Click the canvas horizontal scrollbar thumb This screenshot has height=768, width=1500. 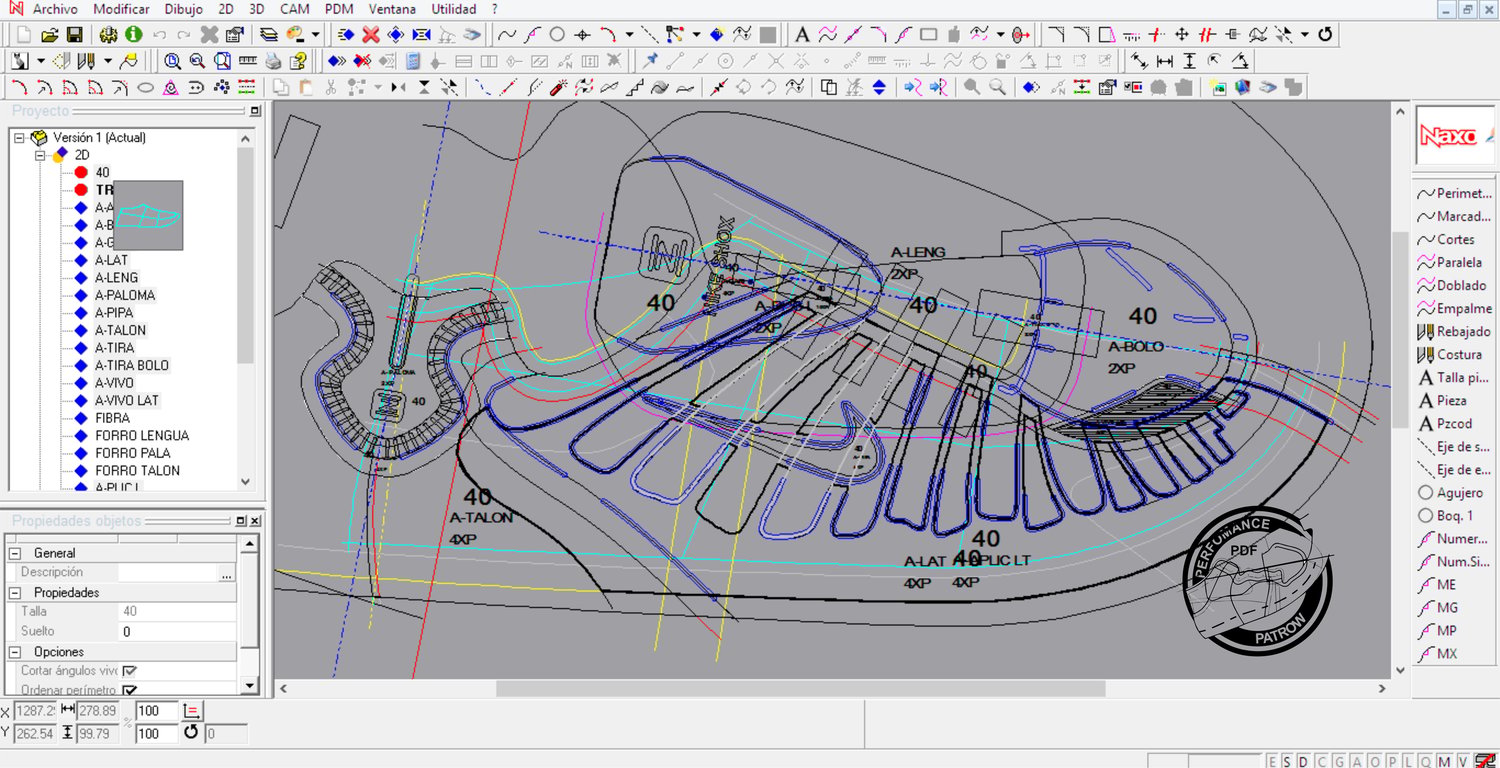point(800,688)
